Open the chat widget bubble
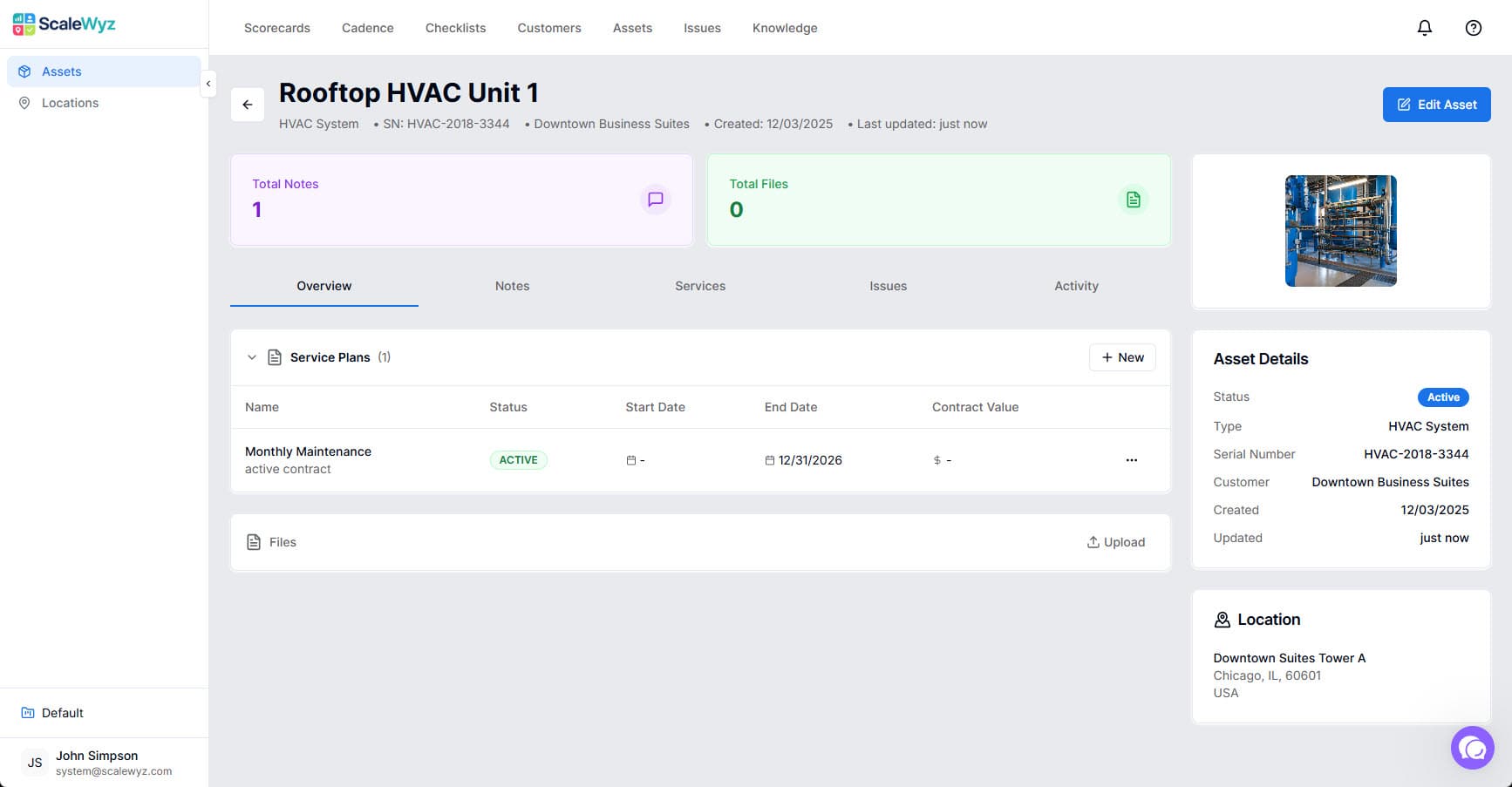1512x787 pixels. [x=1473, y=748]
